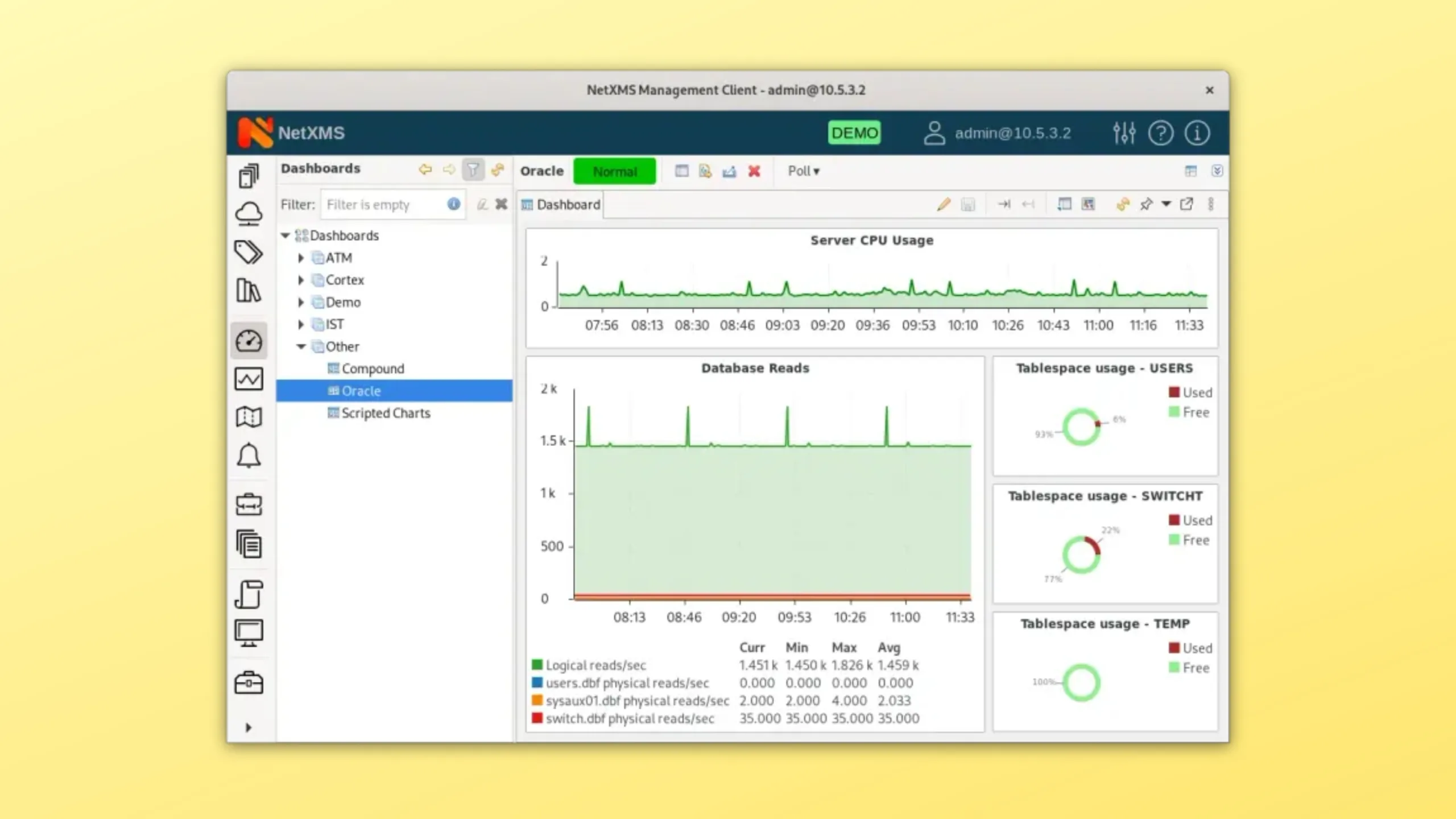Open the monitor perspective icon
The width and height of the screenshot is (1456, 819).
(x=249, y=633)
